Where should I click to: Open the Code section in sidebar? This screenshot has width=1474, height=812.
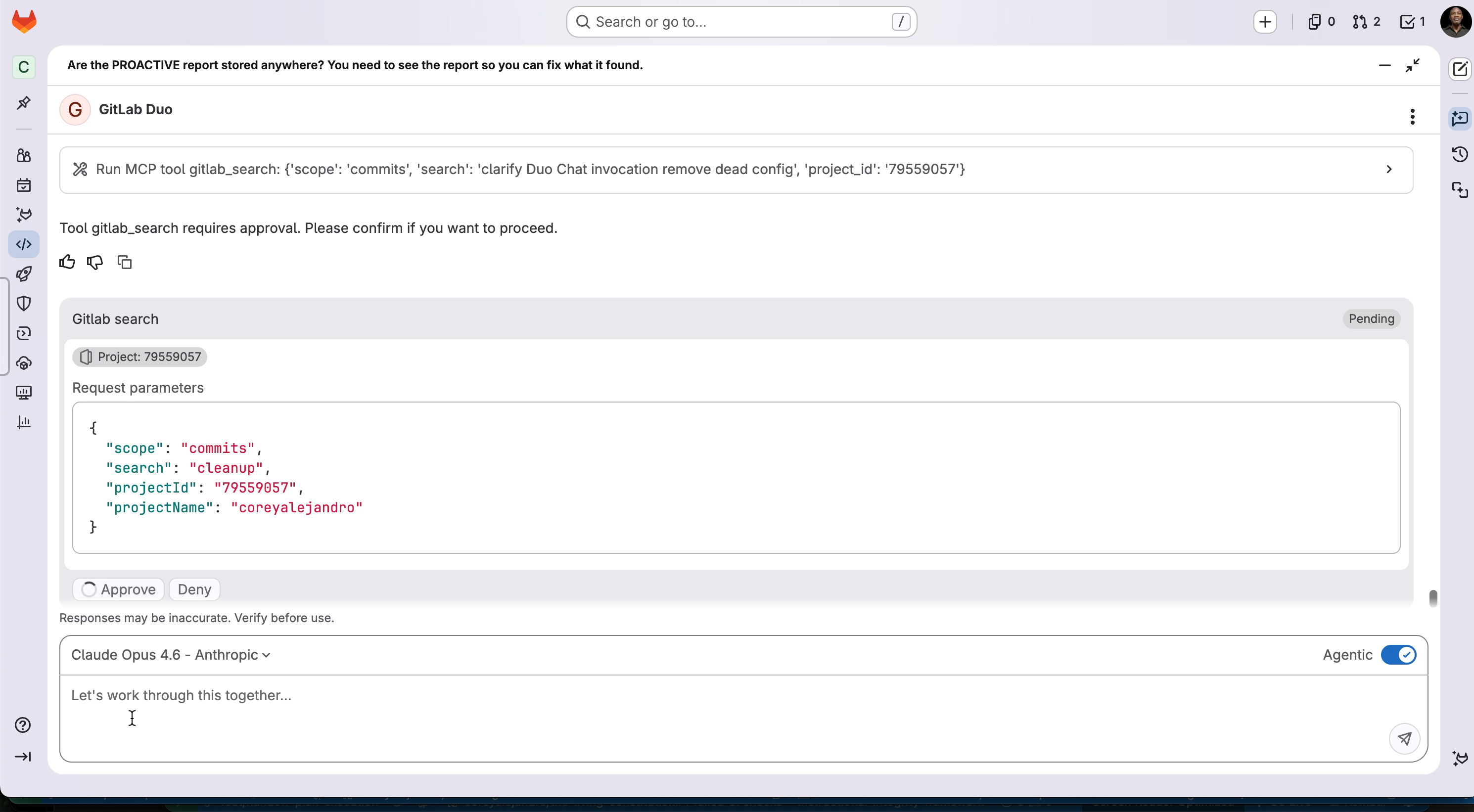click(23, 244)
